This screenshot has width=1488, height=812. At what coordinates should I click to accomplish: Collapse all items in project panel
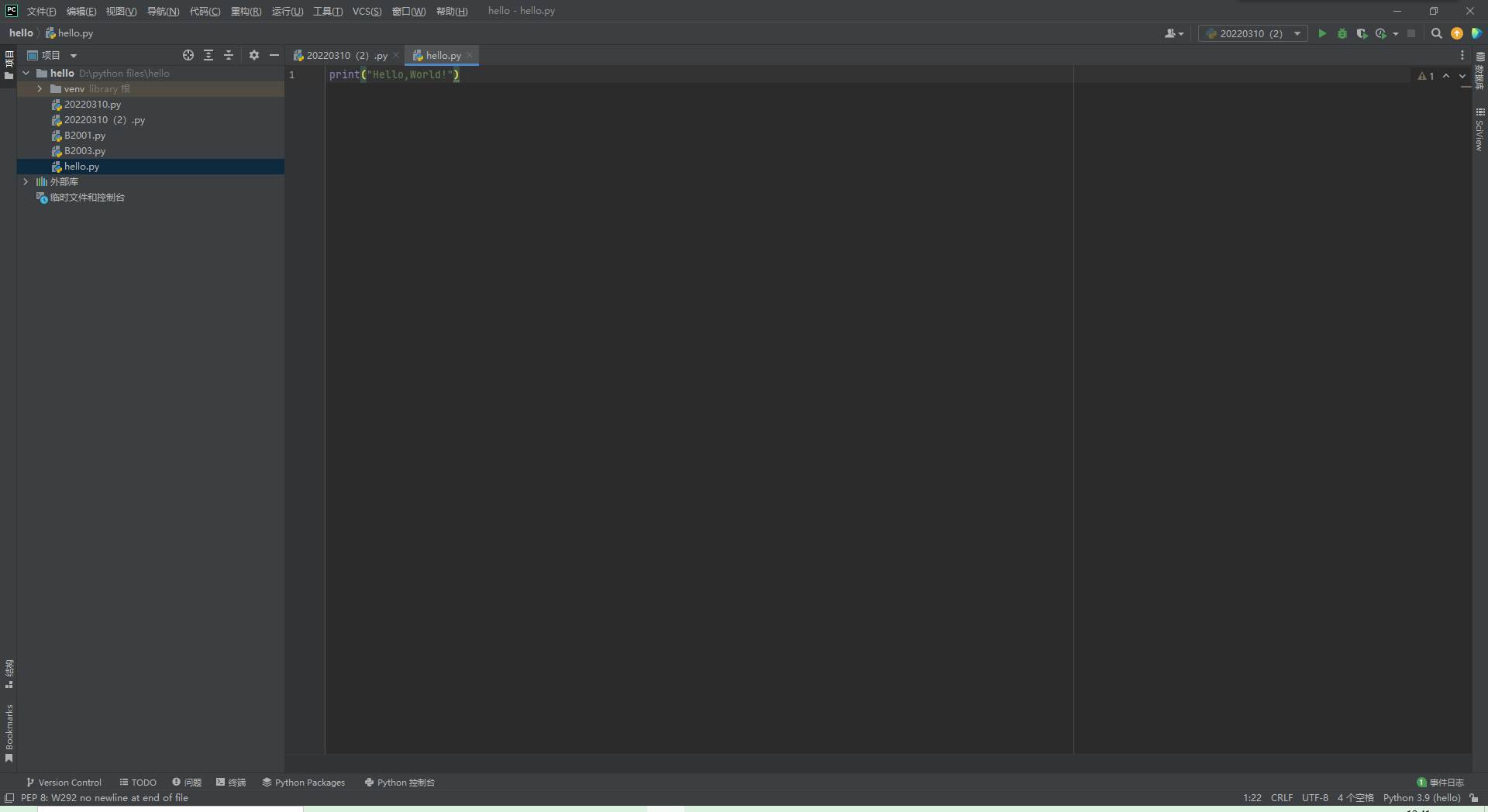click(229, 55)
